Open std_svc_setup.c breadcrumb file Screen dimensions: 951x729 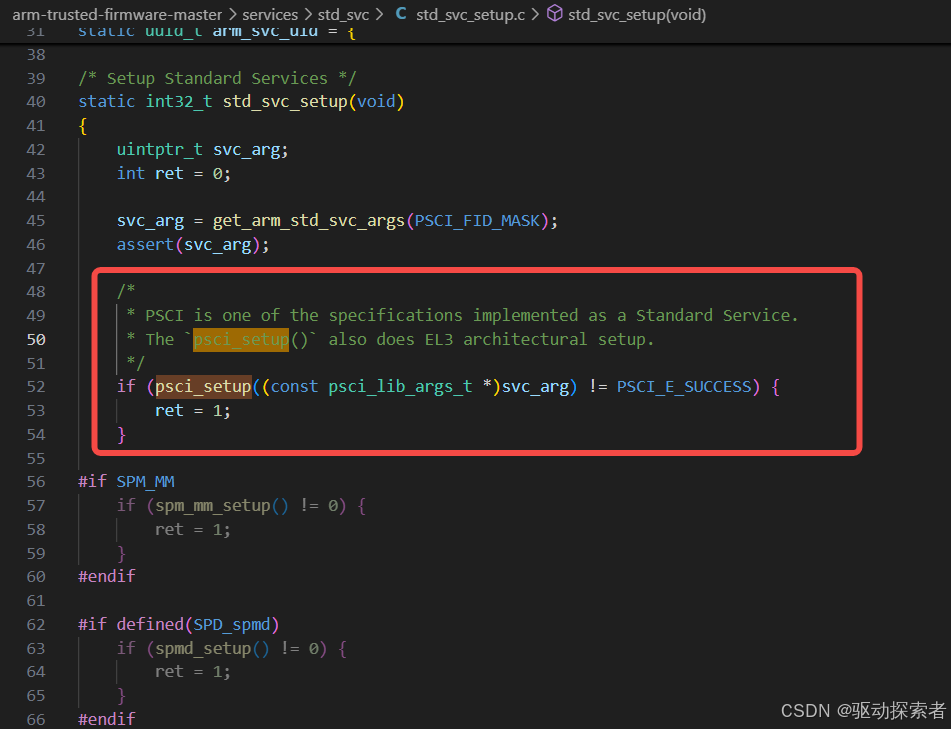(470, 15)
